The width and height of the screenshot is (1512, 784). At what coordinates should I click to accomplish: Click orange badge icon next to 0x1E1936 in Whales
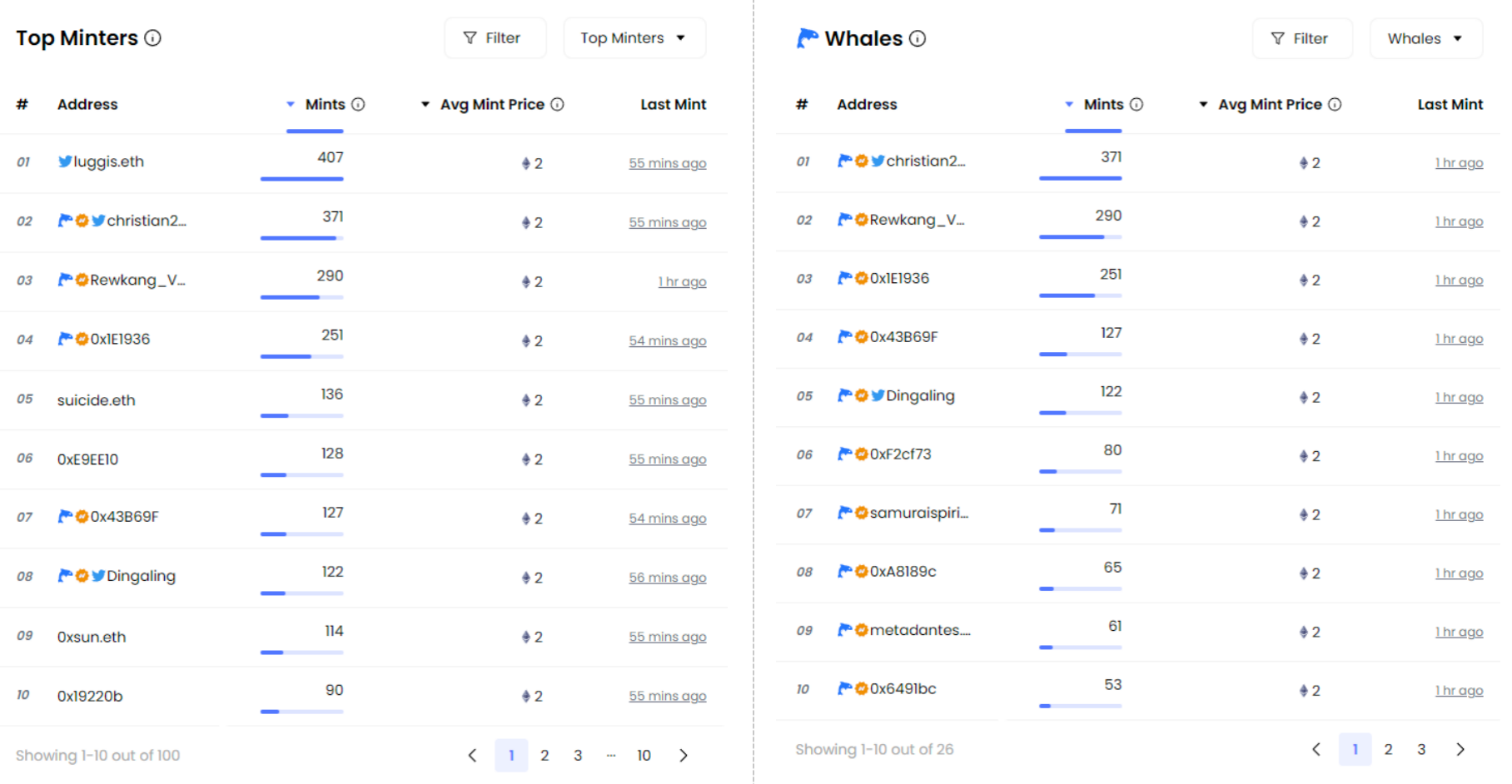pyautogui.click(x=862, y=278)
